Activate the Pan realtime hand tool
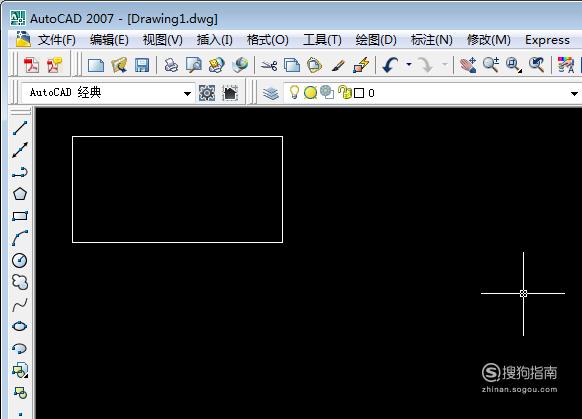 tap(468, 65)
